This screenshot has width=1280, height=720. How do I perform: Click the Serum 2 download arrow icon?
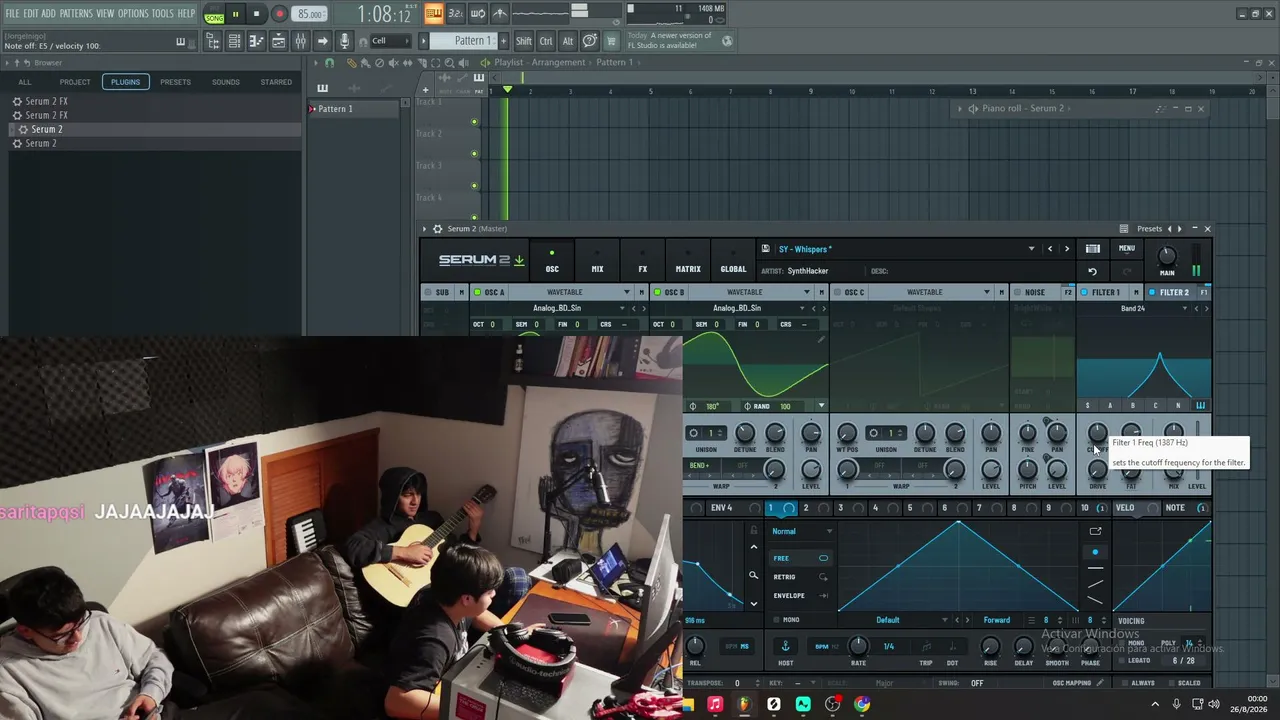pos(519,261)
